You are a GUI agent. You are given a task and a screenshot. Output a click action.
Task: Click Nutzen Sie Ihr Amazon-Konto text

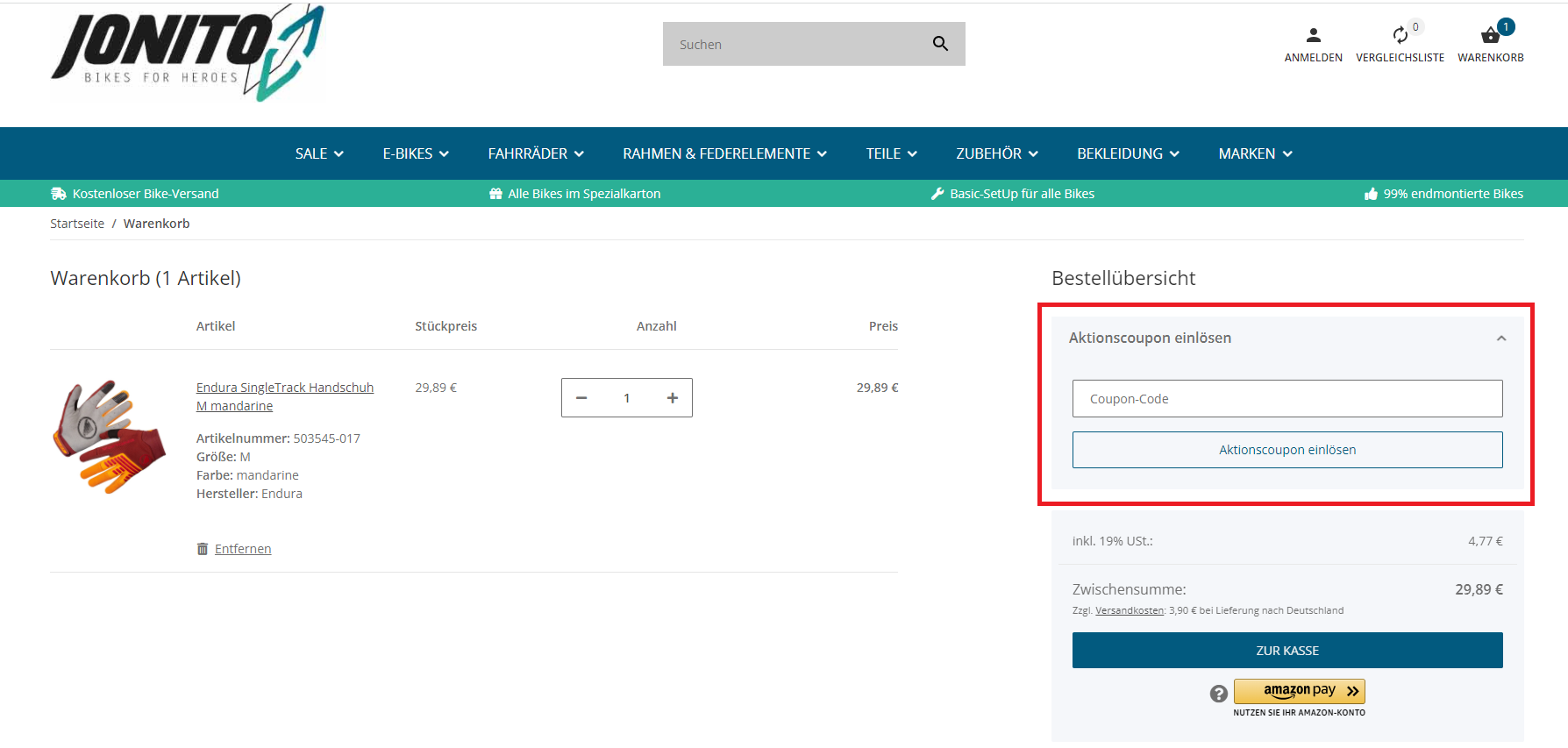[1299, 713]
